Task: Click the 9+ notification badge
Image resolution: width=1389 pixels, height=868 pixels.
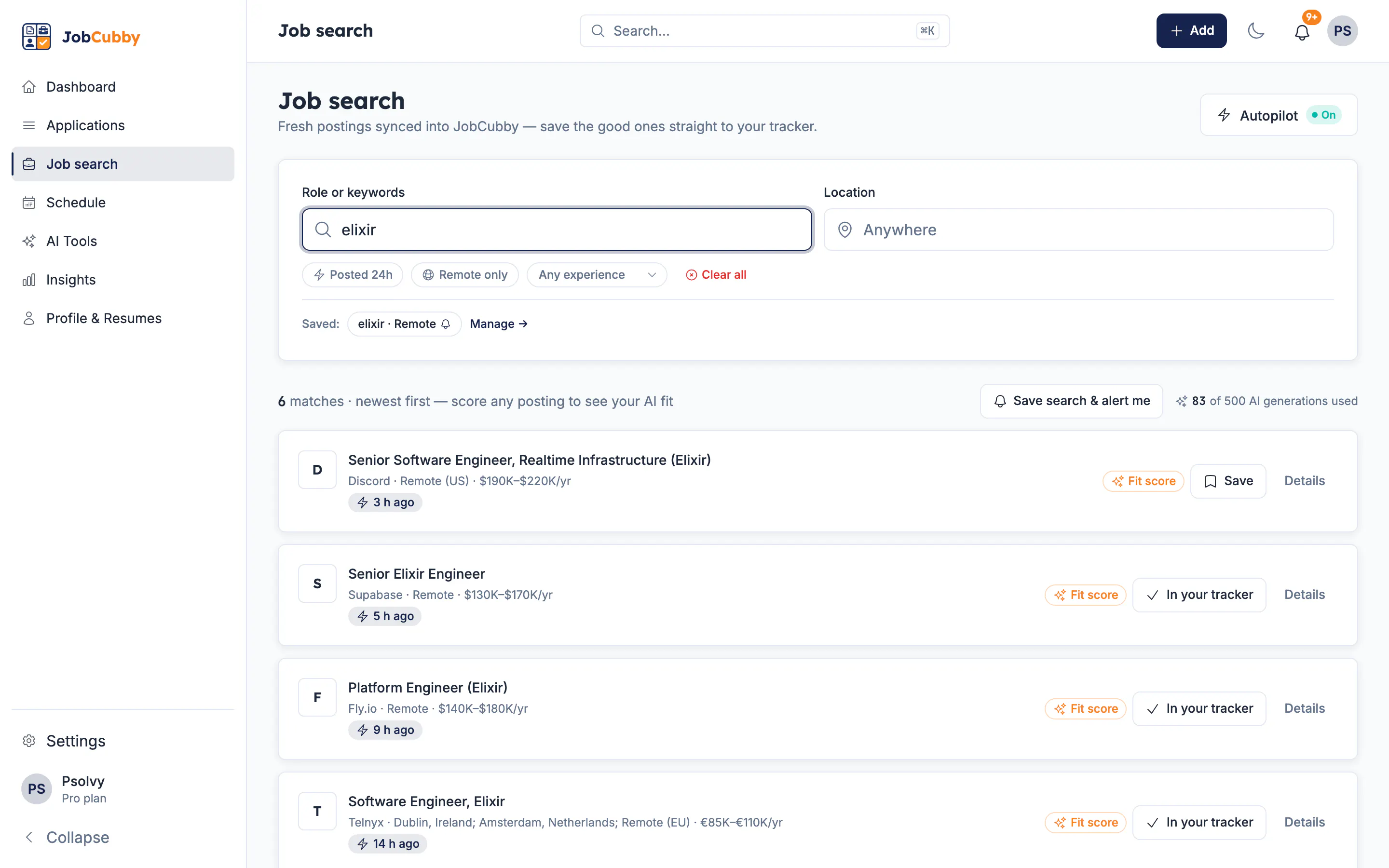Action: click(x=1311, y=17)
